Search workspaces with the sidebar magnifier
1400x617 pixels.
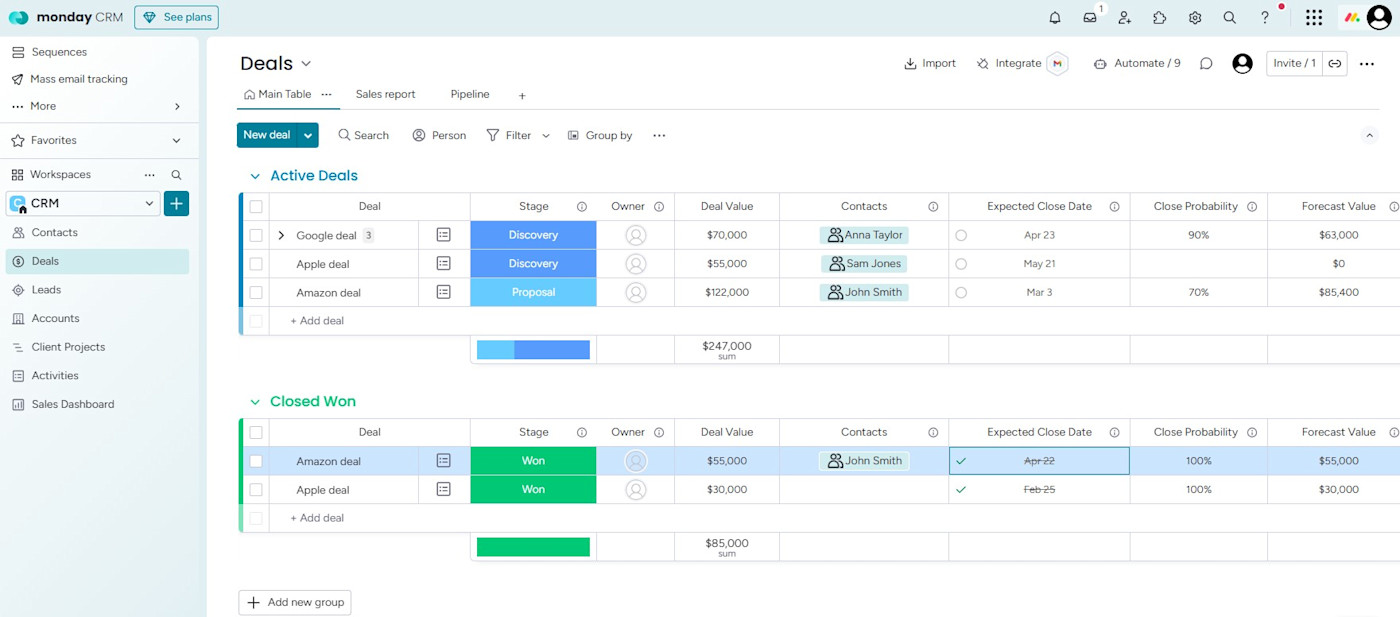176,174
